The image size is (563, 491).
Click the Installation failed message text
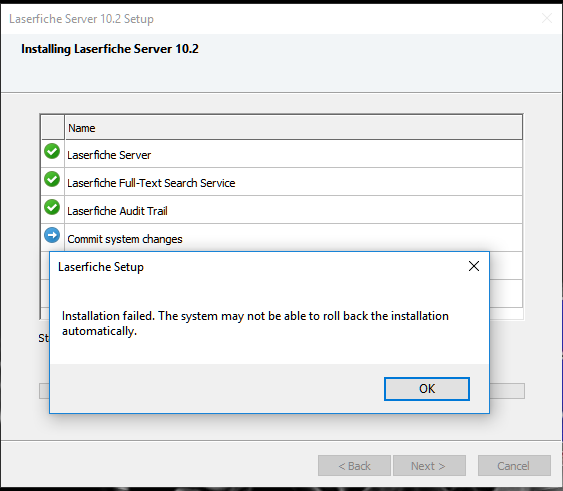pos(255,323)
